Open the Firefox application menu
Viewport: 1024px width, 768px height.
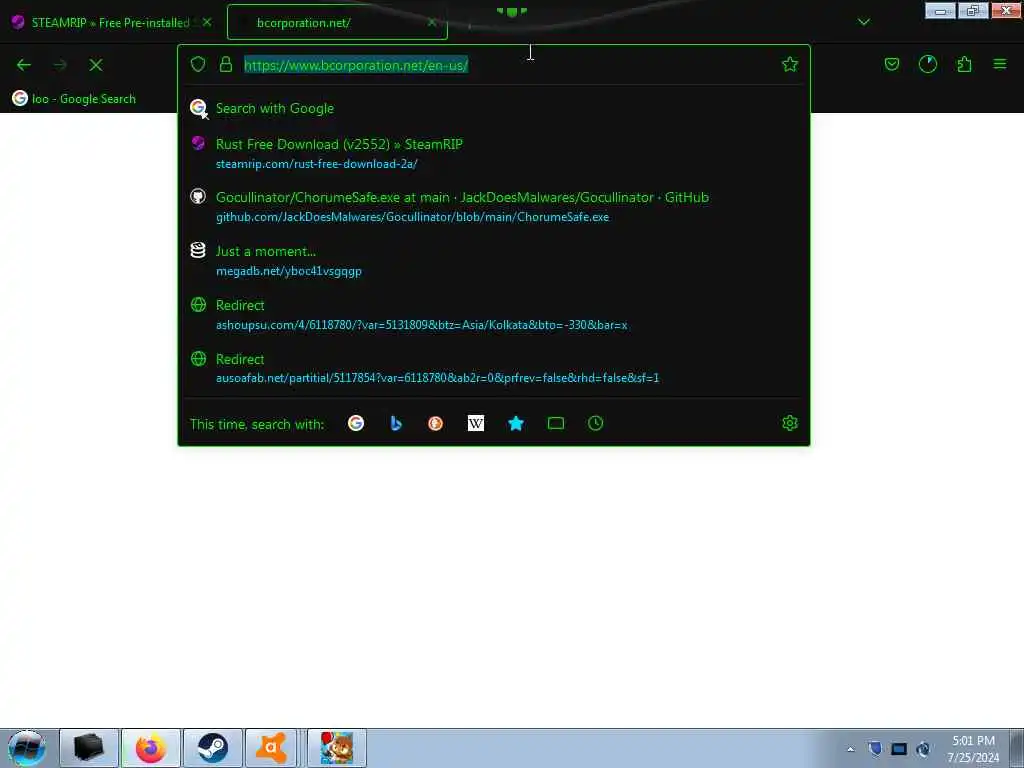click(1000, 64)
